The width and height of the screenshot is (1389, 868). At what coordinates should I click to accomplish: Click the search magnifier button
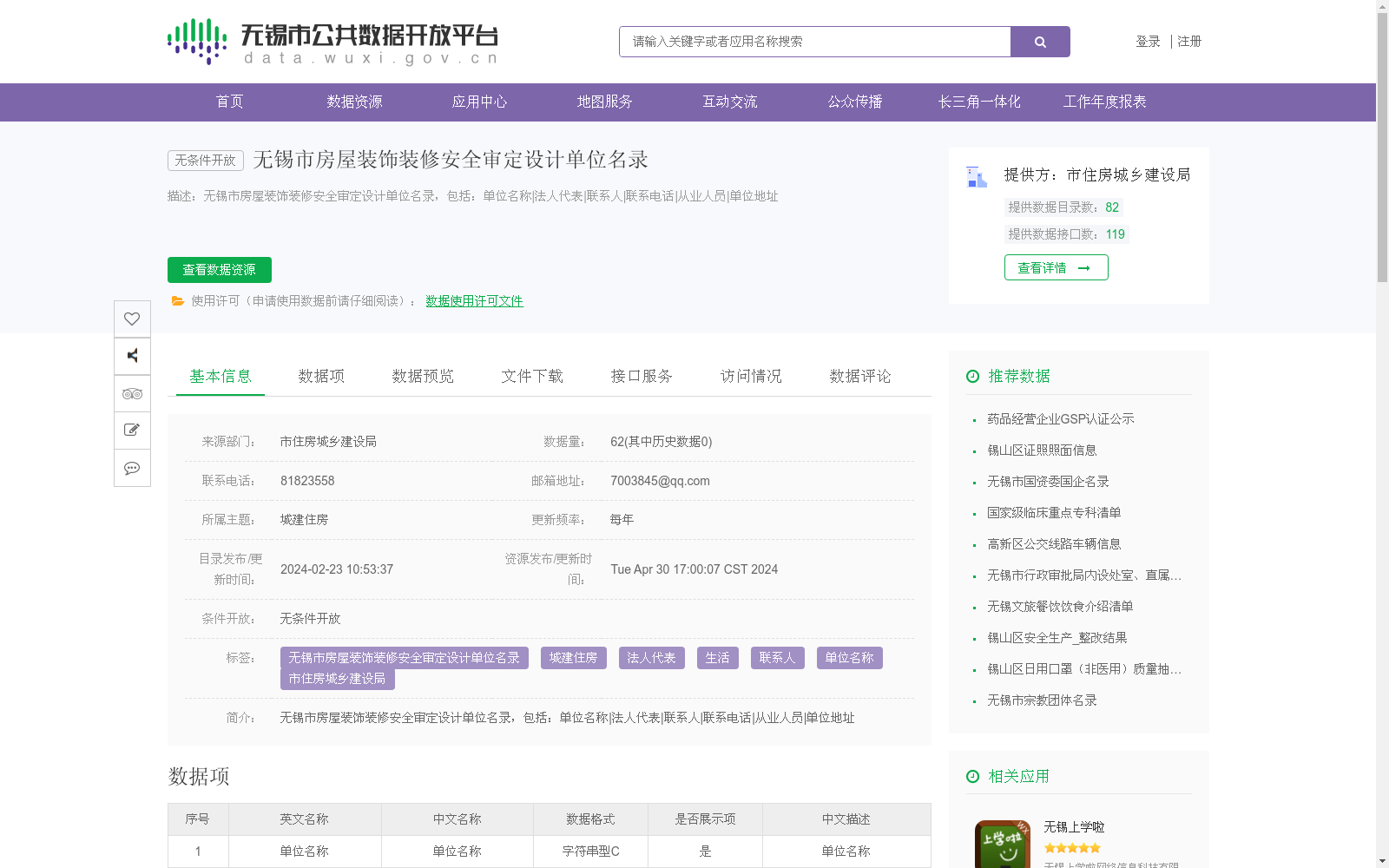point(1040,42)
